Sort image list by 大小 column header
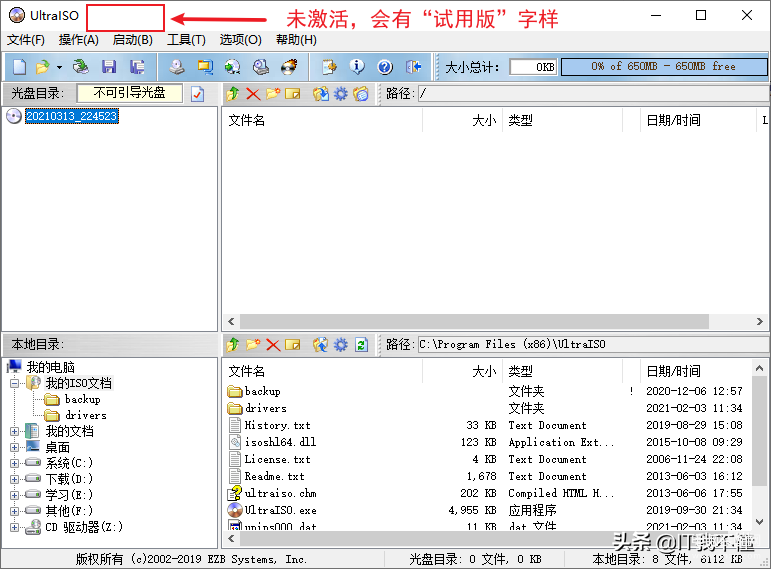This screenshot has width=771, height=569. (462, 120)
